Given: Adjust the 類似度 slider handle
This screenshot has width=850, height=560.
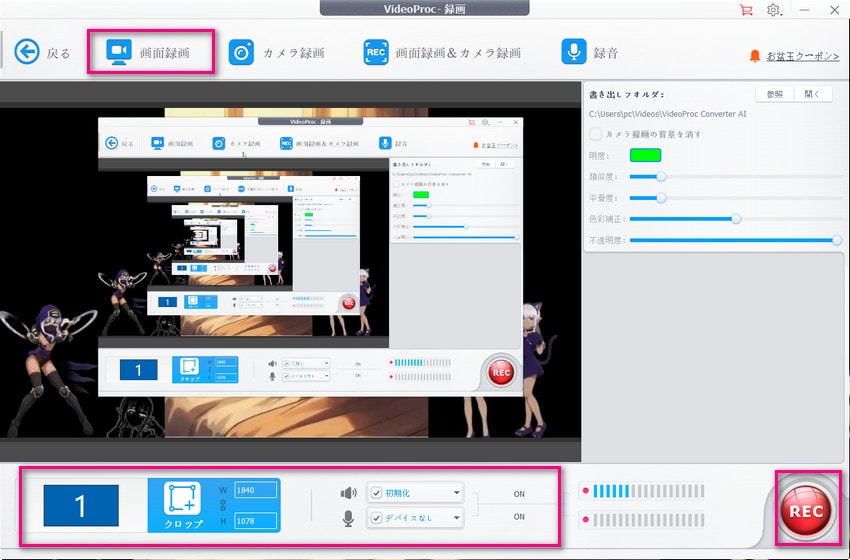Looking at the screenshot, I should [661, 177].
